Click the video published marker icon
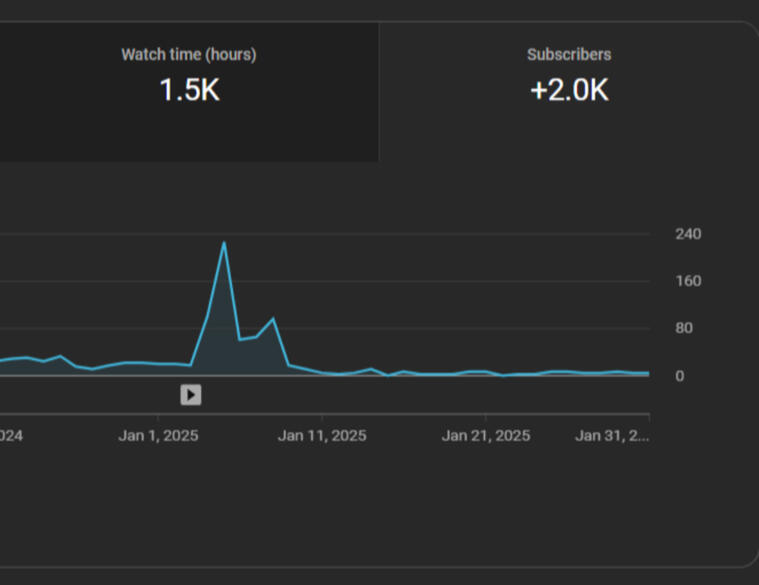The image size is (759, 585). click(x=191, y=395)
